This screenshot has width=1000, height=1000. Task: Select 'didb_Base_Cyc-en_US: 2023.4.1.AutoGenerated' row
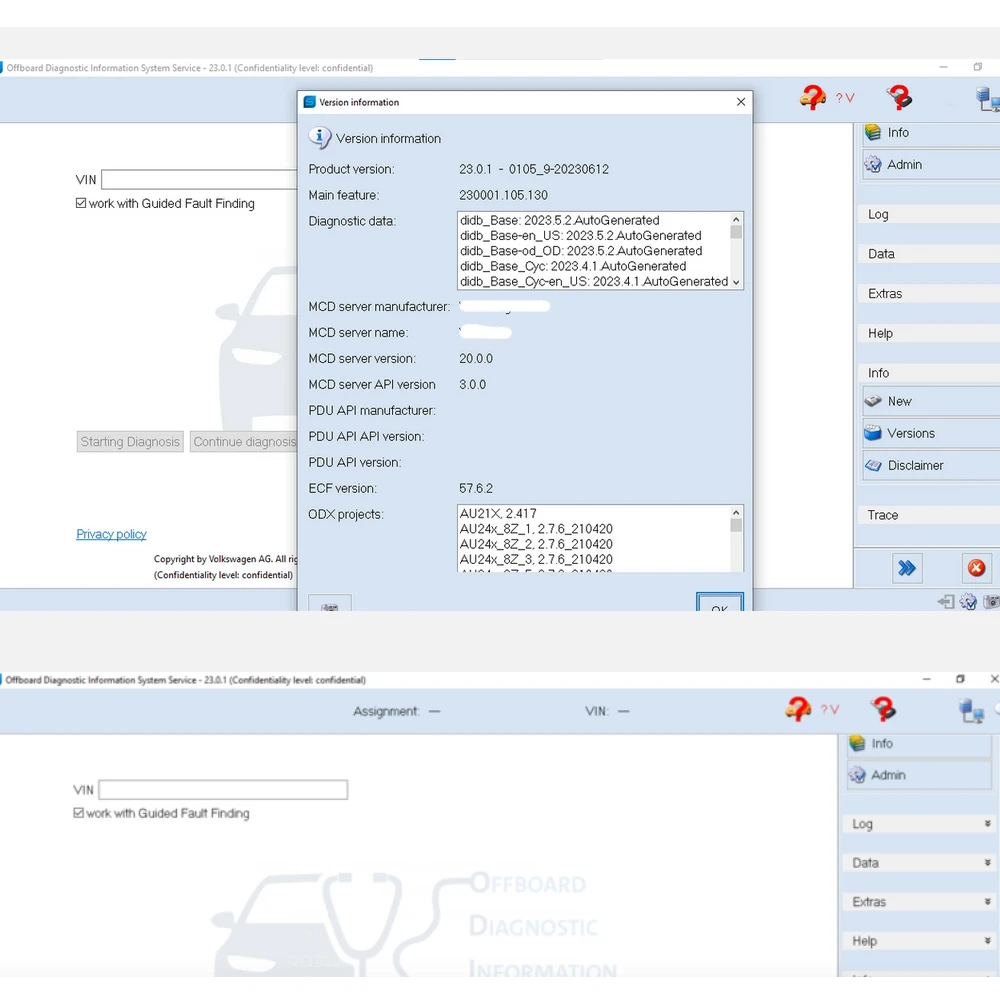594,282
